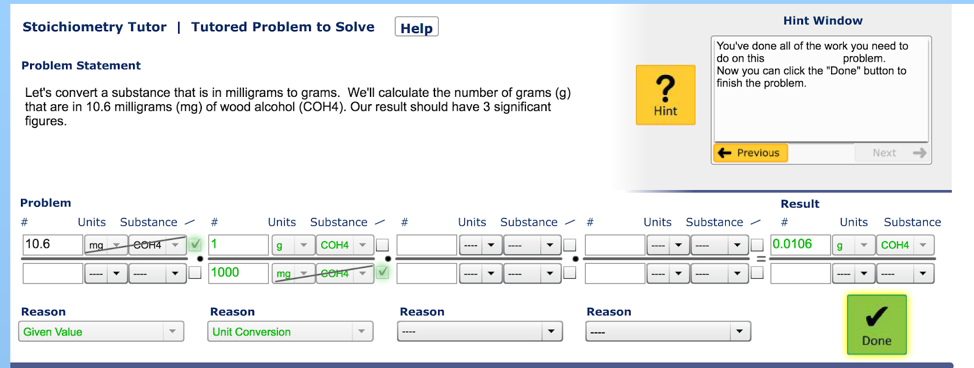Expand the fourth Reason dropdown
The image size is (974, 368).
[668, 332]
